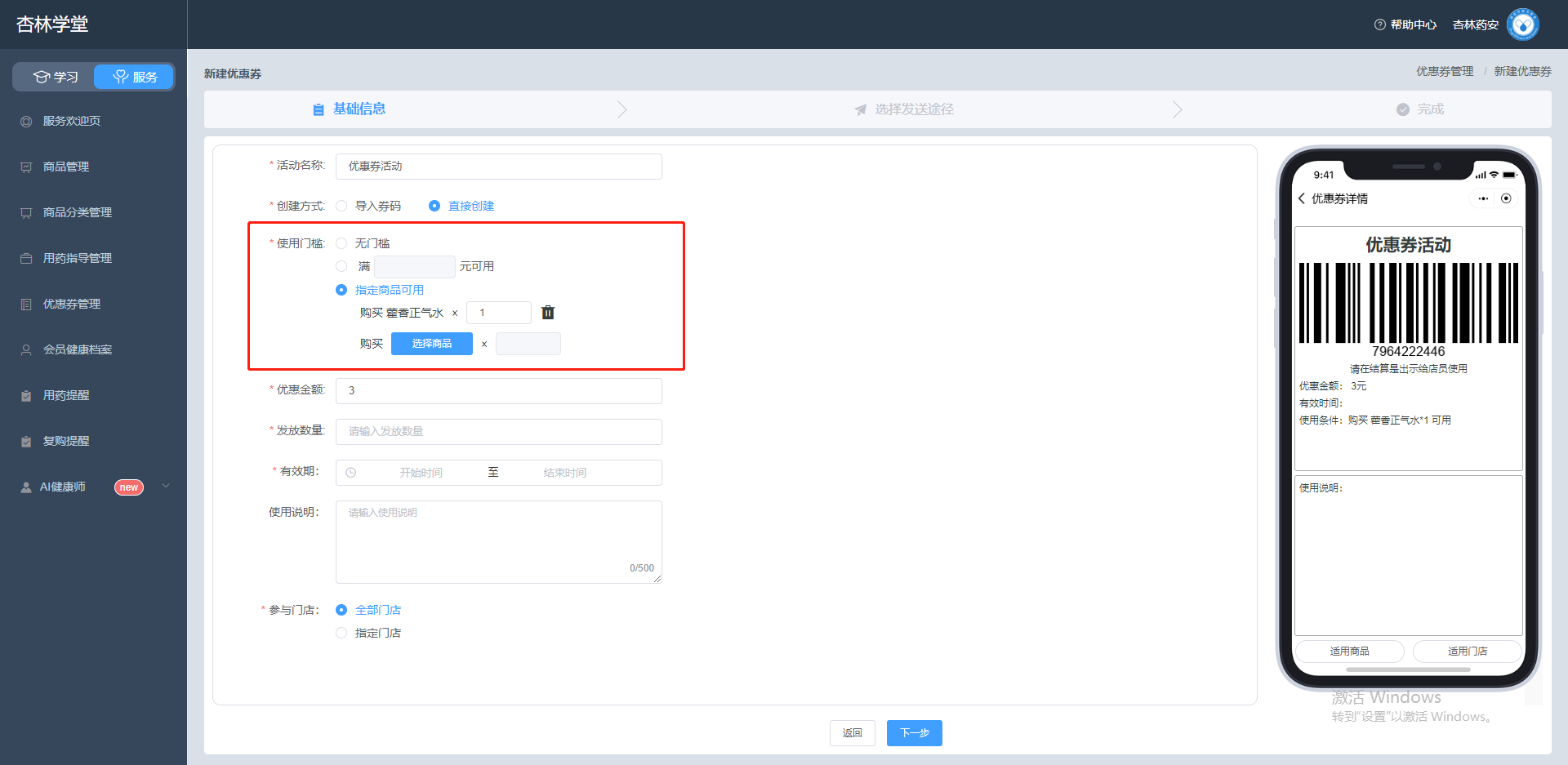The width and height of the screenshot is (1568, 765).
Task: Click the AI健康师 person icon
Action: tap(26, 487)
